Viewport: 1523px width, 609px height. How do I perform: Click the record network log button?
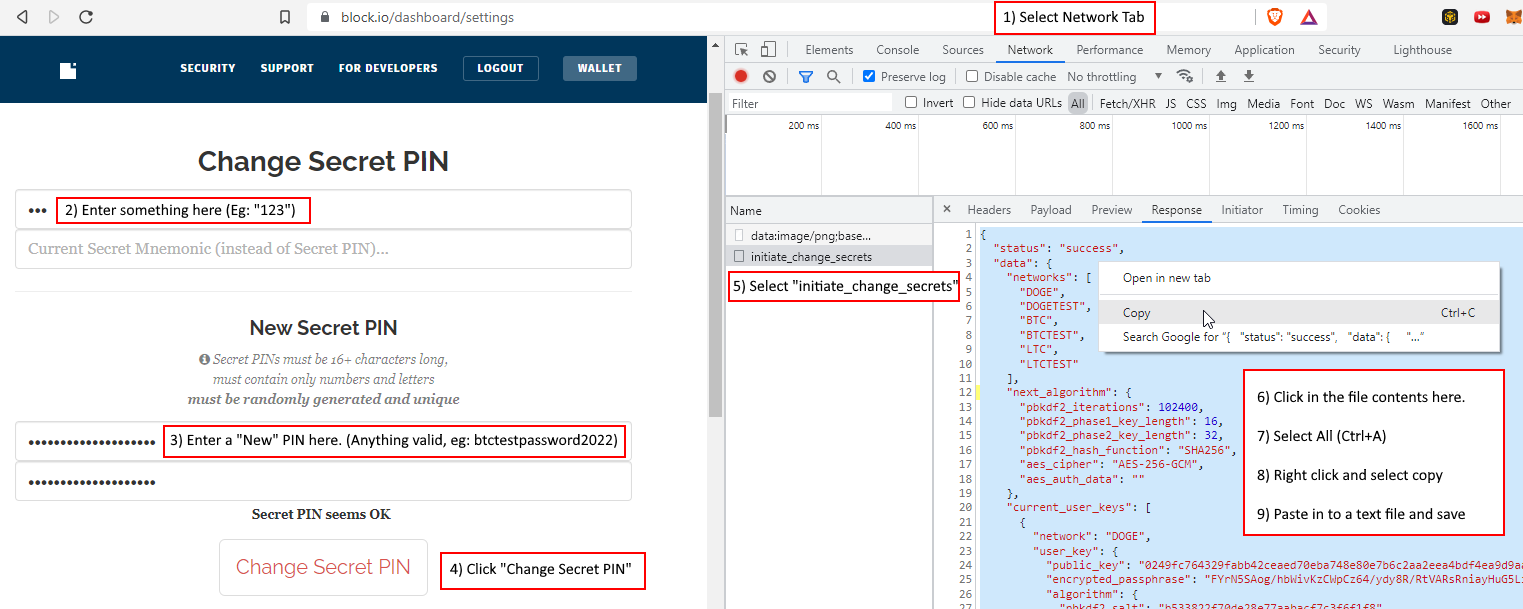click(741, 76)
